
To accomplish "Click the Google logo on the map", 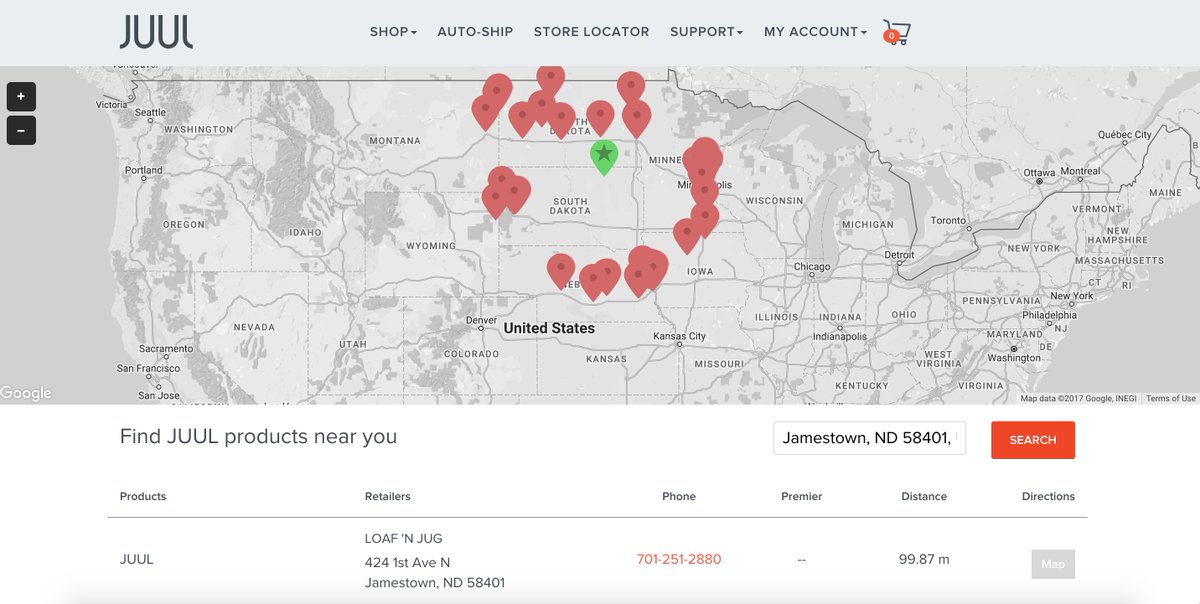I will [26, 393].
